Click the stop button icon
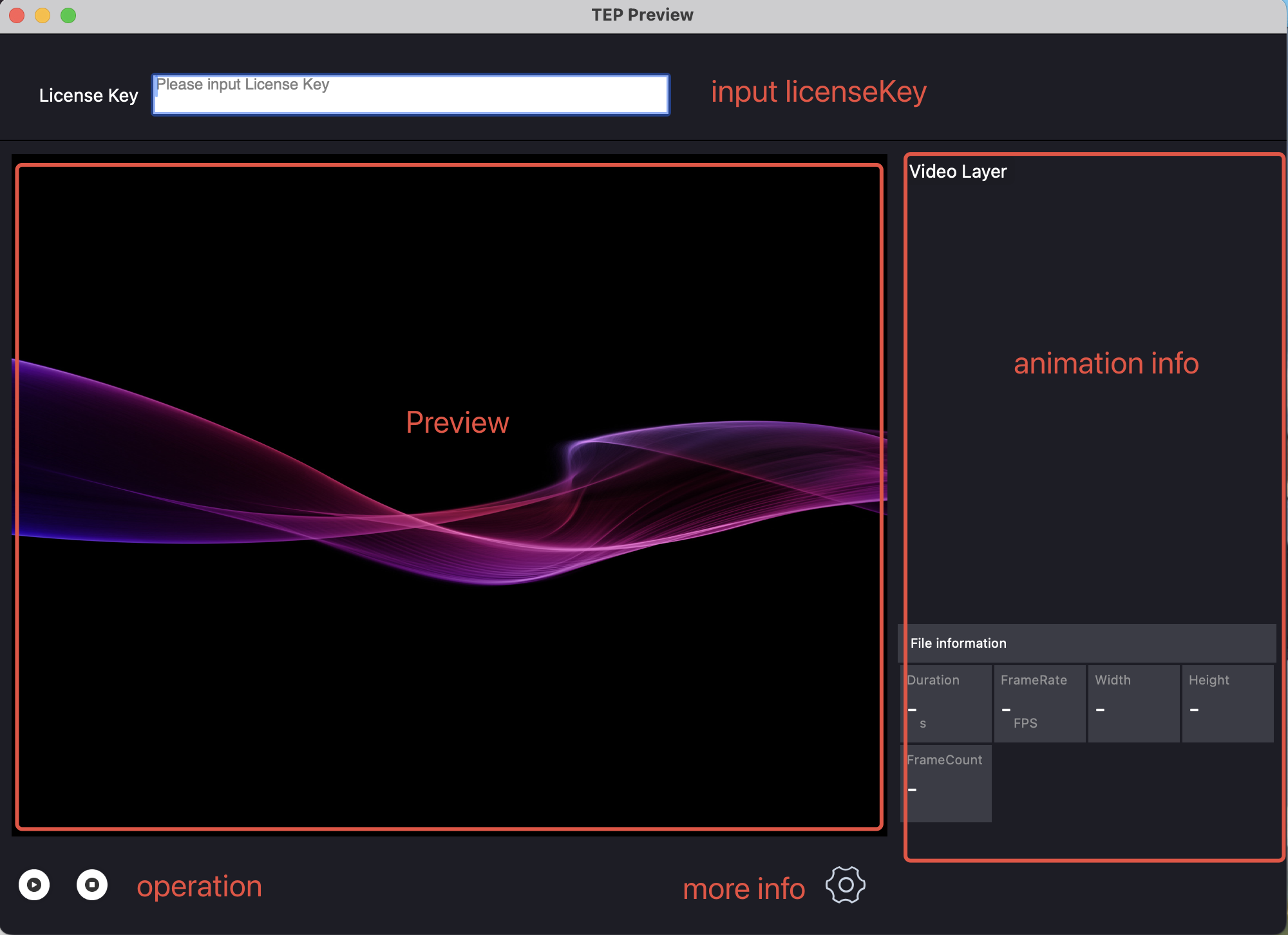Image resolution: width=1288 pixels, height=935 pixels. coord(92,885)
